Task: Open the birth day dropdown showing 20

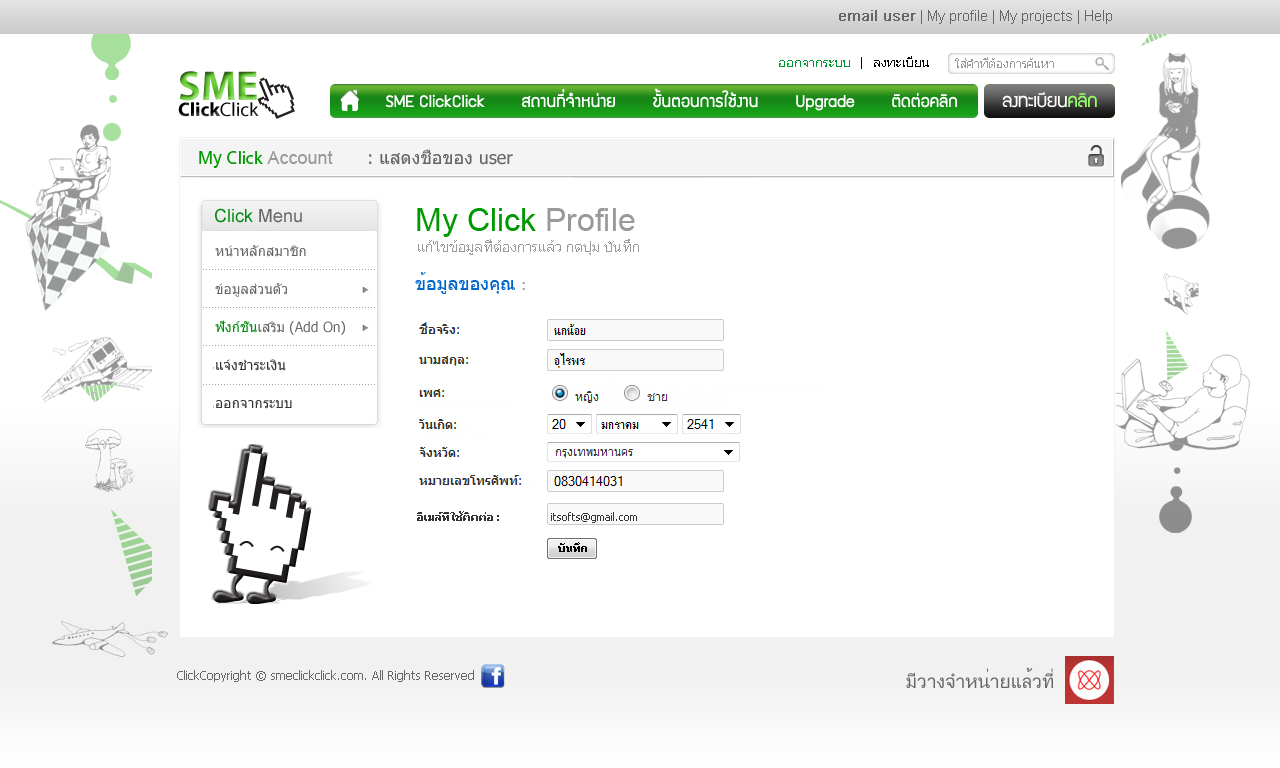Action: (x=569, y=424)
